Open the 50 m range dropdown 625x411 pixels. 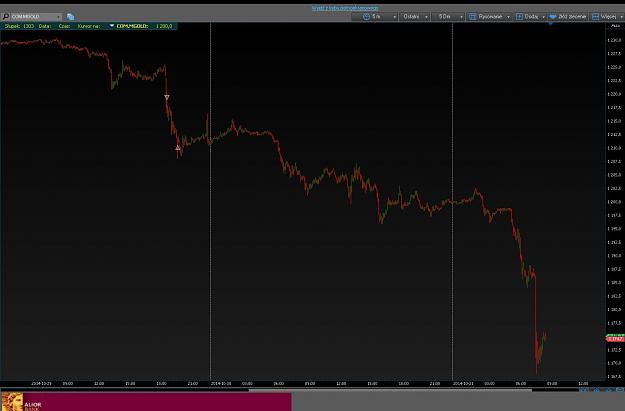coord(449,16)
